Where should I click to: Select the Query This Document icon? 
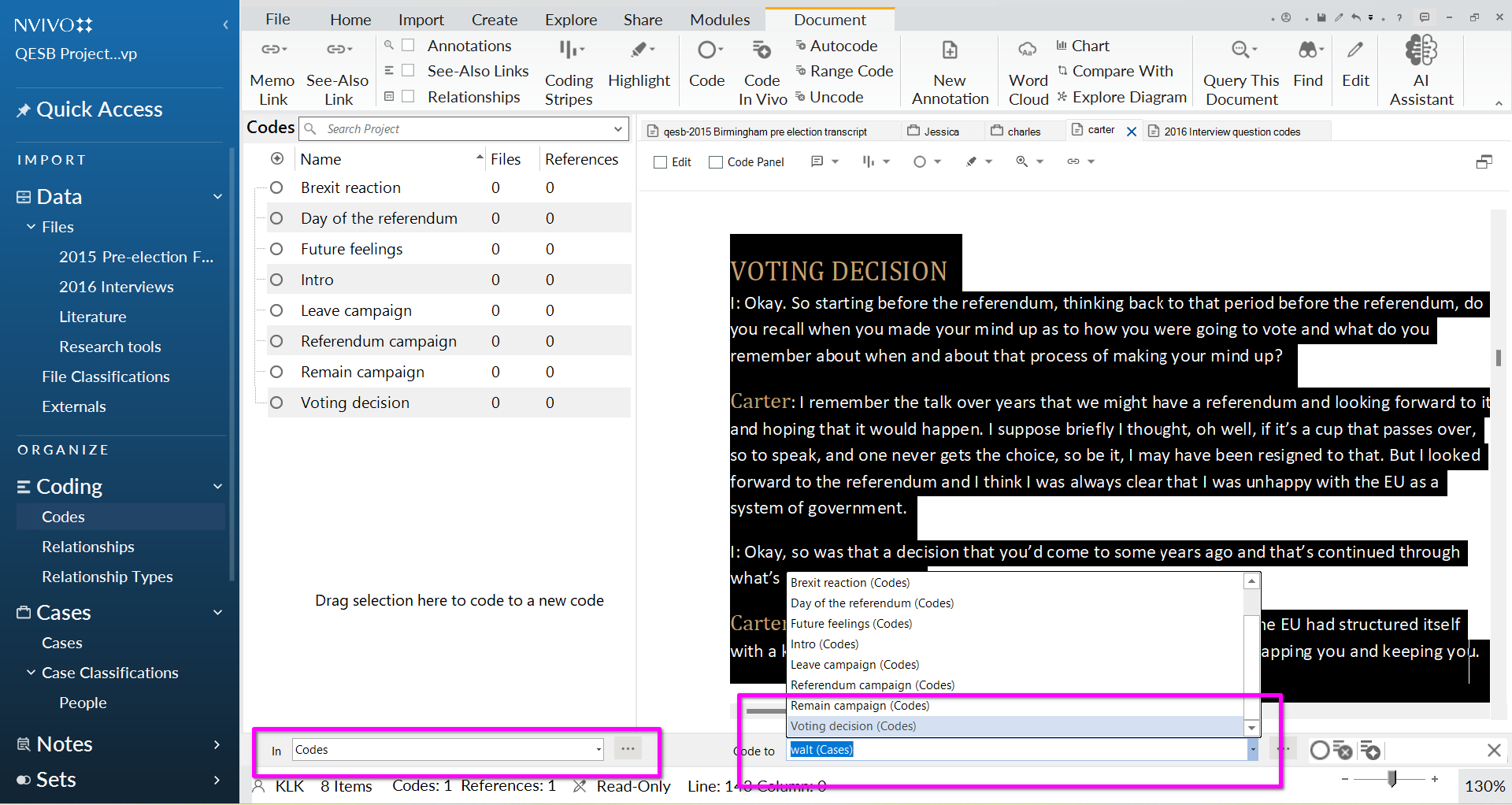coord(1241,50)
